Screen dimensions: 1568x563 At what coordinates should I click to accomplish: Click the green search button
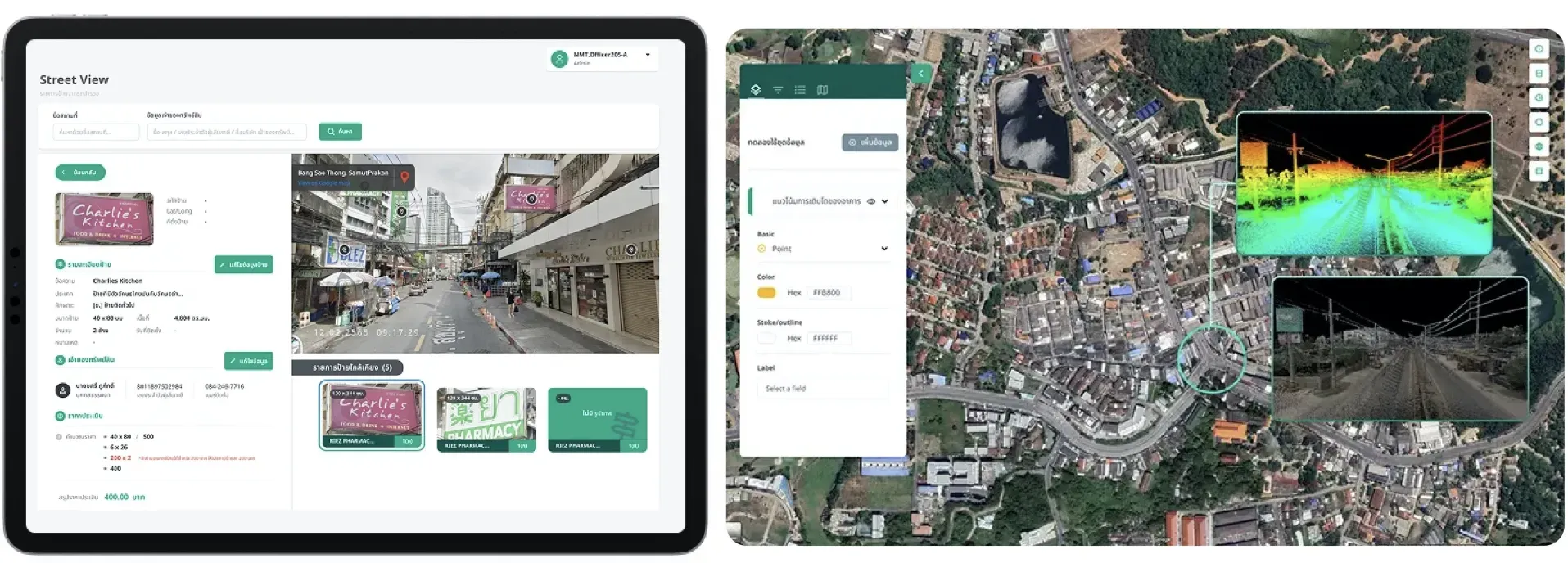[341, 132]
